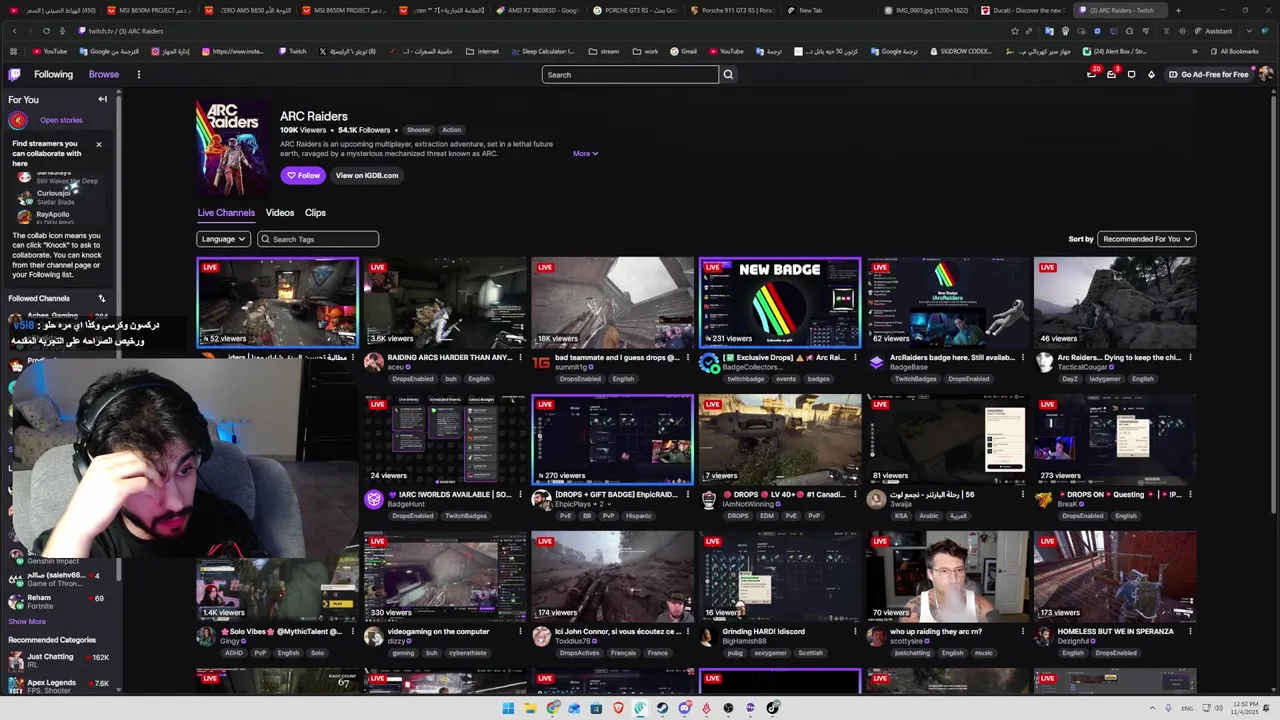Open BadgeHunt channel avatar
The height and width of the screenshot is (720, 1280).
[374, 499]
